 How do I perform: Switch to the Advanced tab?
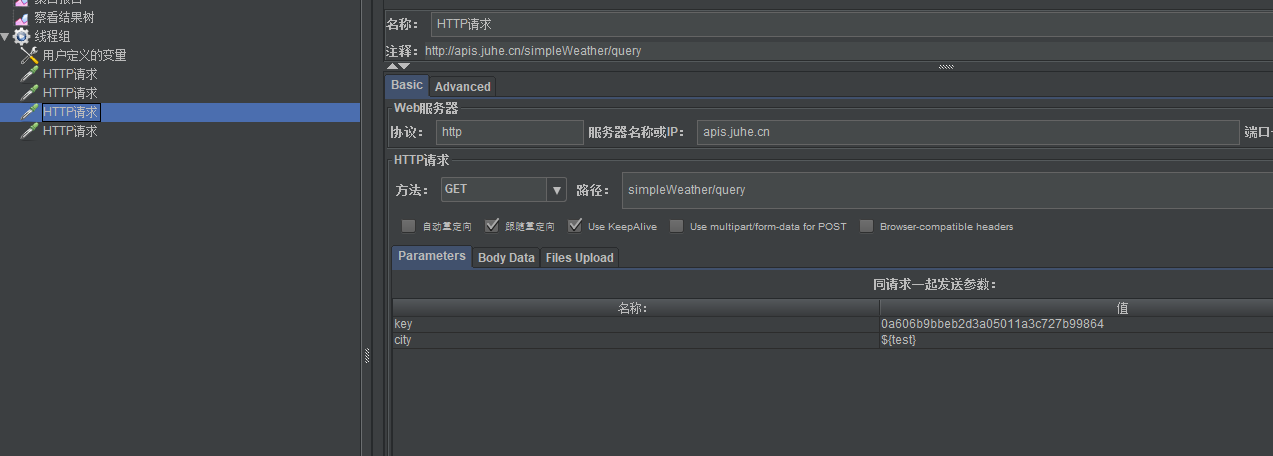(462, 87)
